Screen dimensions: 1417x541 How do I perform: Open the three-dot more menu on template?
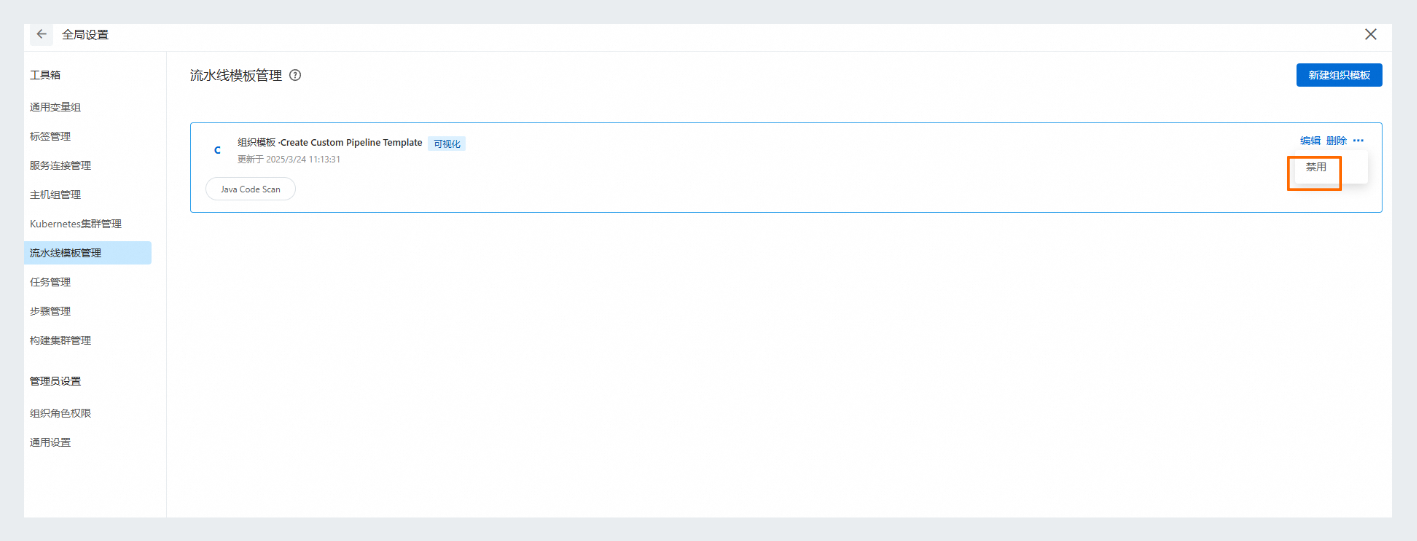pos(1358,141)
